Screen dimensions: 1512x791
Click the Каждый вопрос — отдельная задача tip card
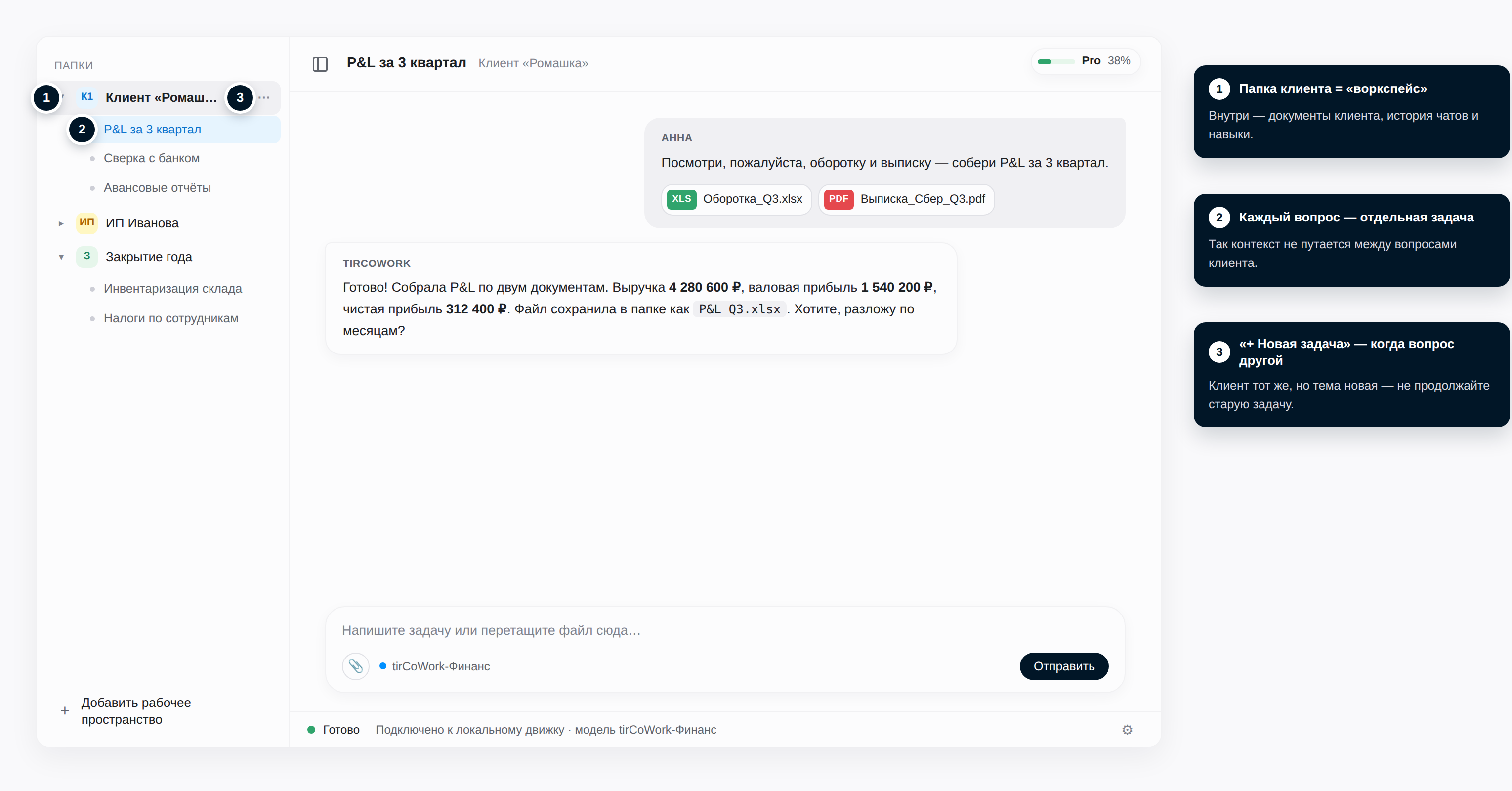1351,240
